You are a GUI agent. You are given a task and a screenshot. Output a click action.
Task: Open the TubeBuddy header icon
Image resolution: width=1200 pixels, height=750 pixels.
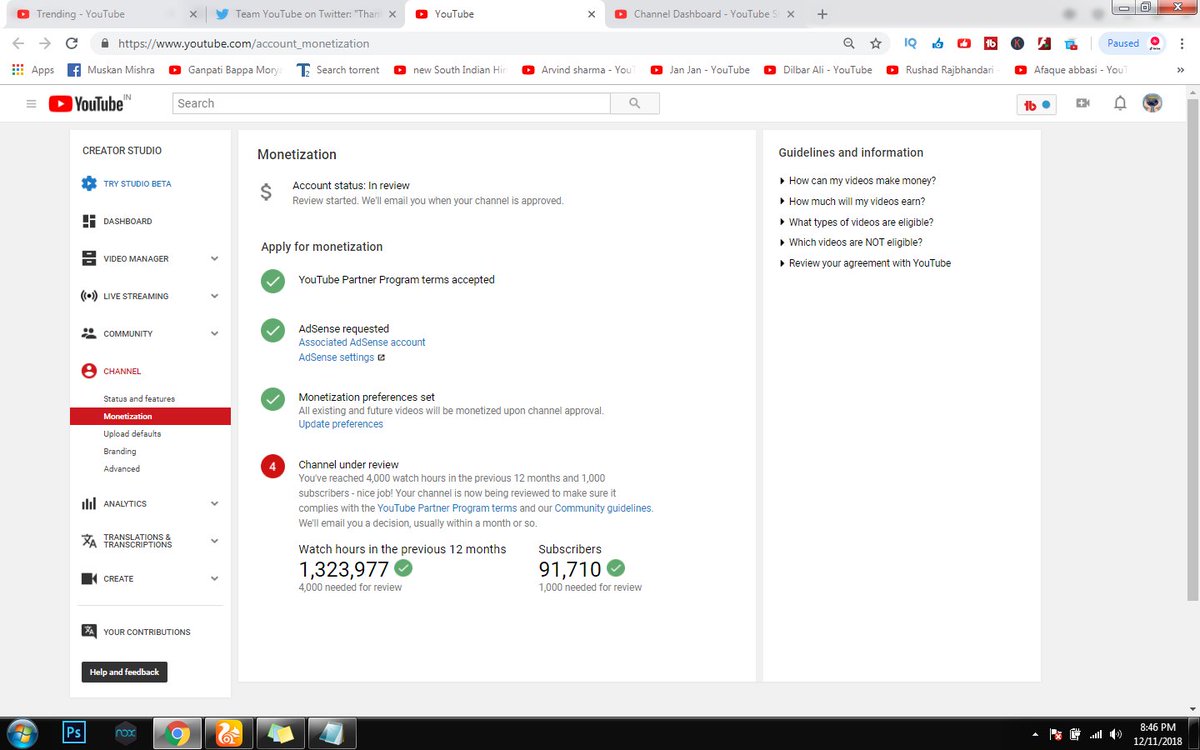[x=1036, y=104]
